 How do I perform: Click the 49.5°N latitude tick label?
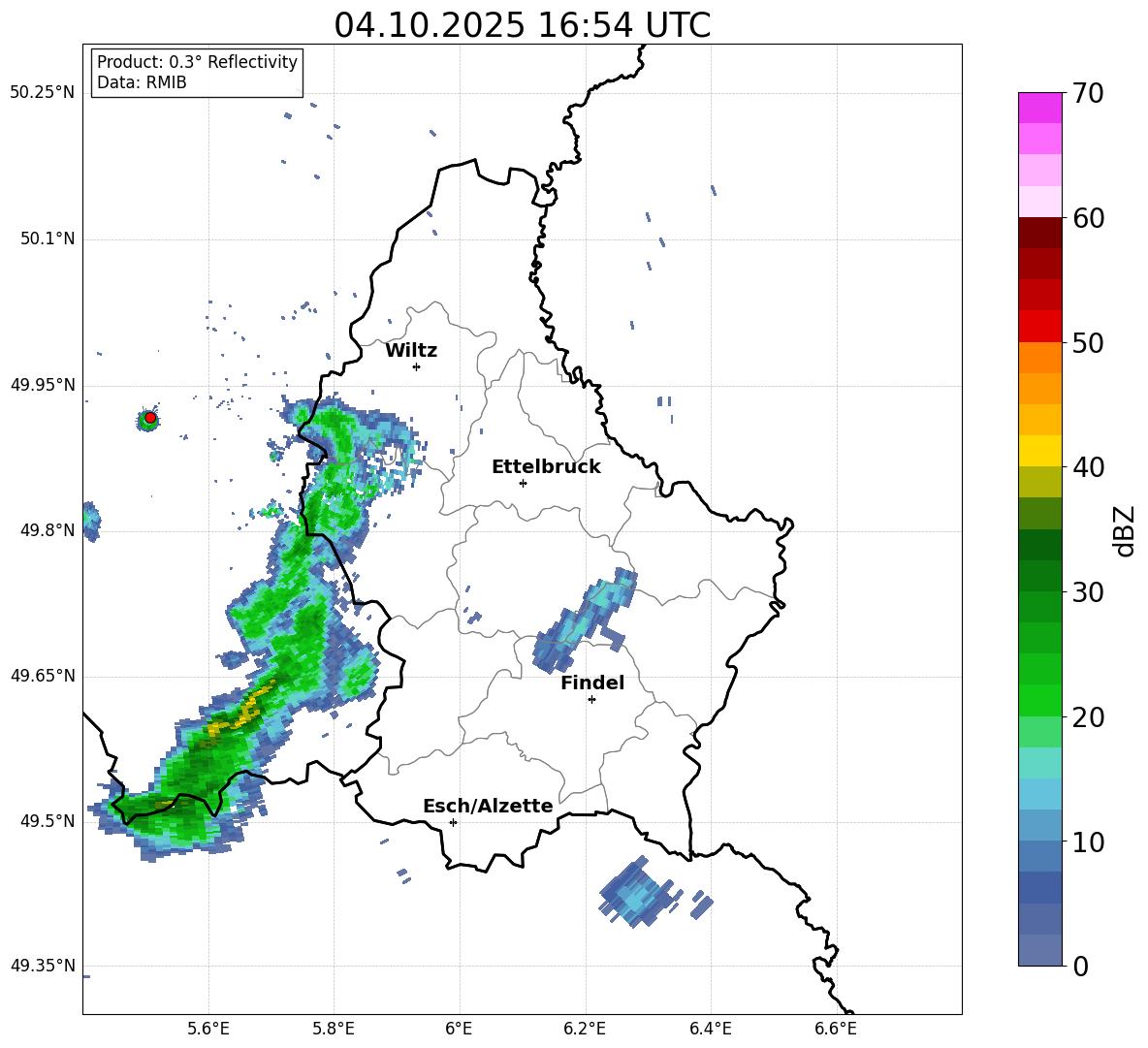[48, 821]
